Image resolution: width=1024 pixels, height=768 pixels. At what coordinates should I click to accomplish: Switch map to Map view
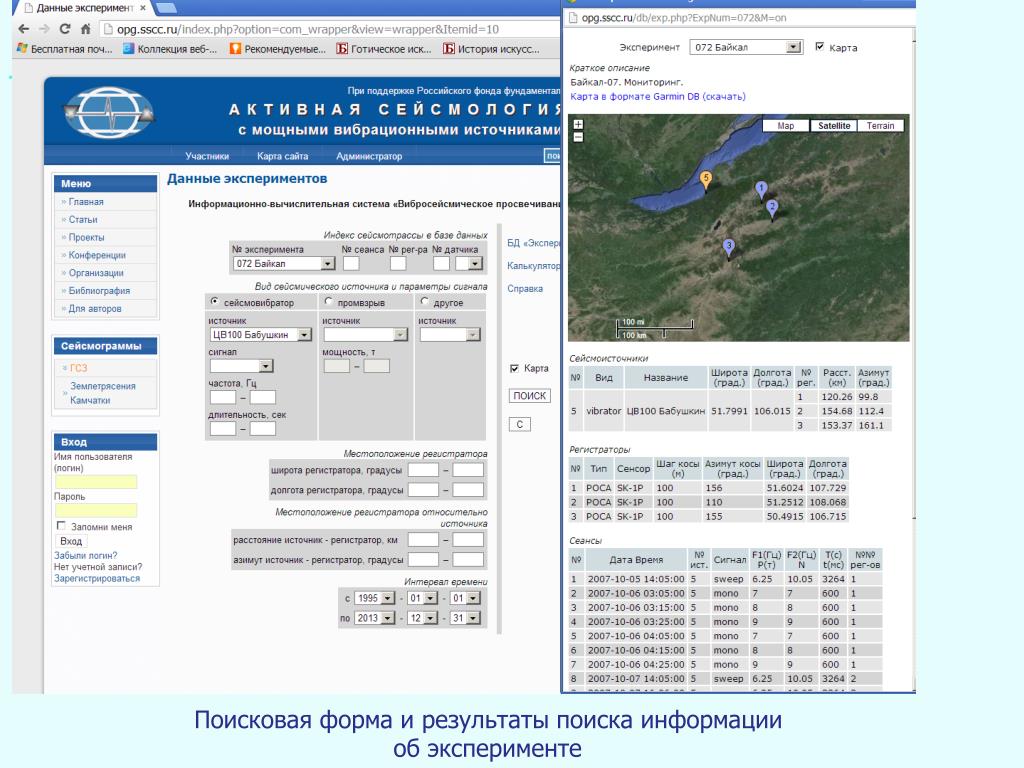pos(786,125)
